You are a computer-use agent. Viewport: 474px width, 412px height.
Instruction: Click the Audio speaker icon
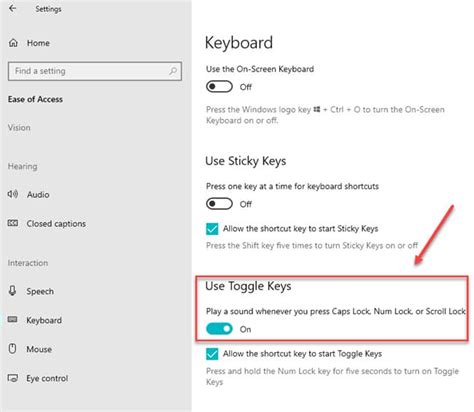pyautogui.click(x=13, y=194)
